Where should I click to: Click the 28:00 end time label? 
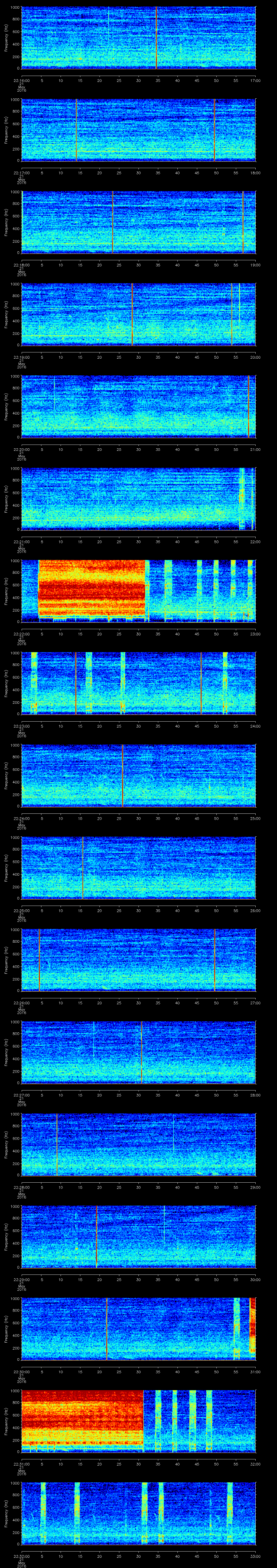(255, 1095)
